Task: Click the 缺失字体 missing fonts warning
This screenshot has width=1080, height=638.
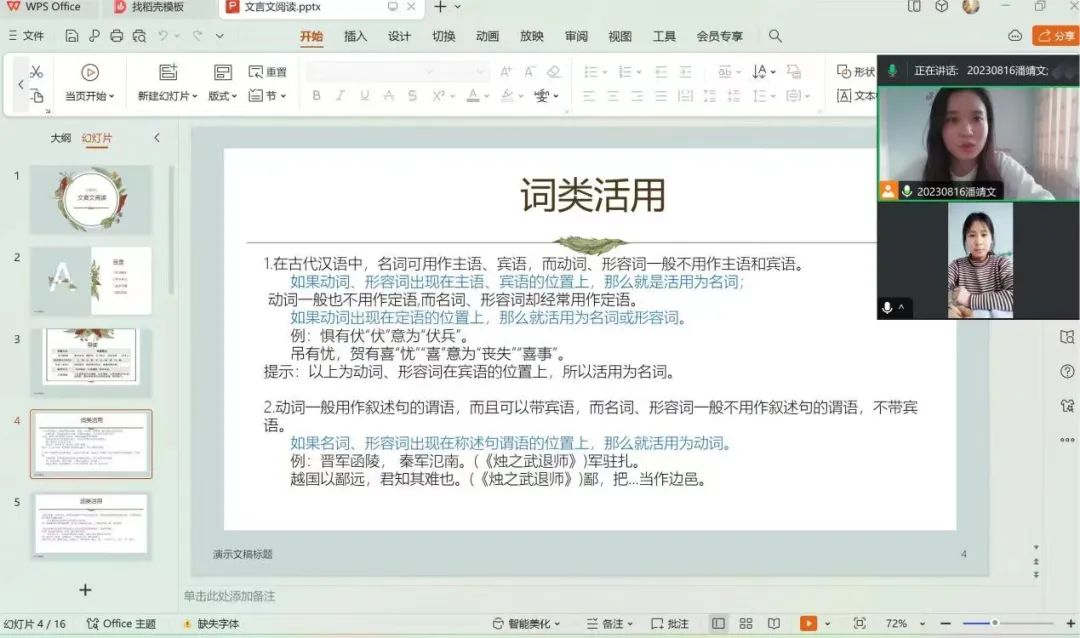Action: point(209,624)
